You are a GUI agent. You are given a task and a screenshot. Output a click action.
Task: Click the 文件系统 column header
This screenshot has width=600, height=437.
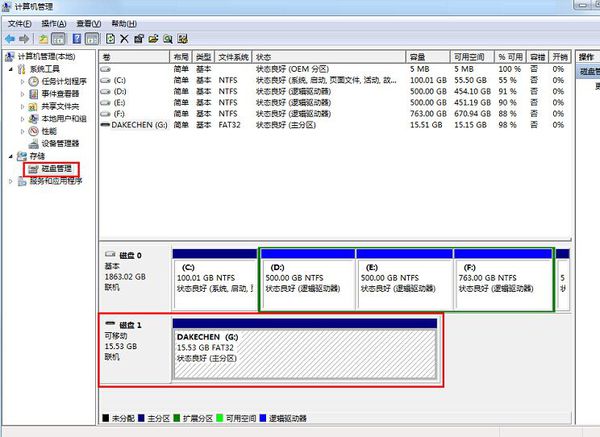233,57
